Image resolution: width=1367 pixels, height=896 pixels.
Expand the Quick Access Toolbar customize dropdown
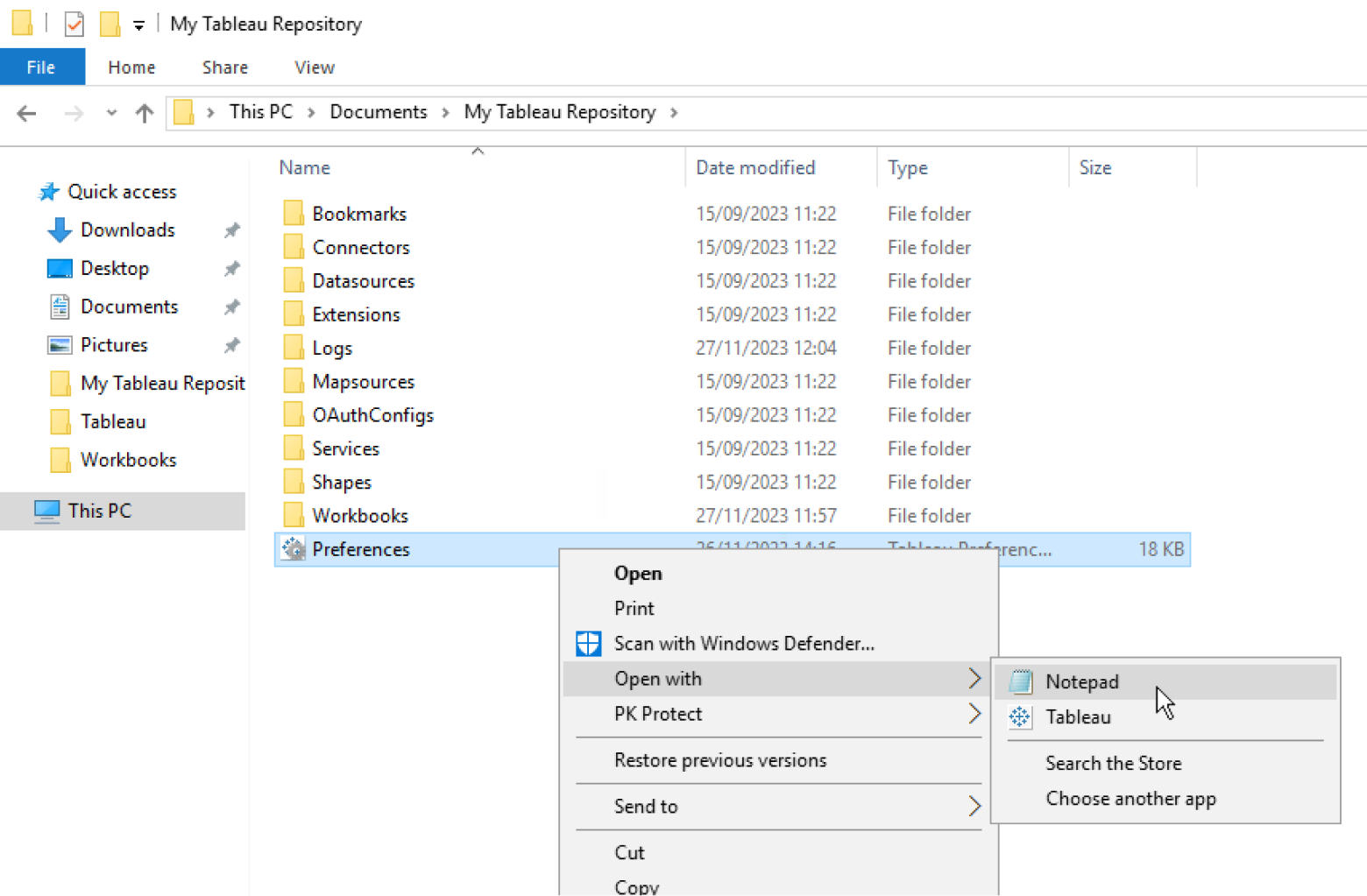tap(138, 24)
